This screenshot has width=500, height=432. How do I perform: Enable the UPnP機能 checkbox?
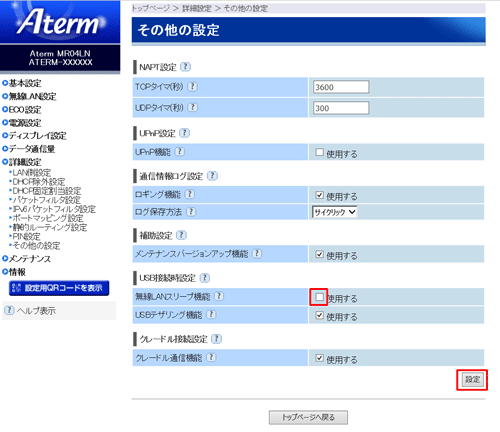(319, 152)
